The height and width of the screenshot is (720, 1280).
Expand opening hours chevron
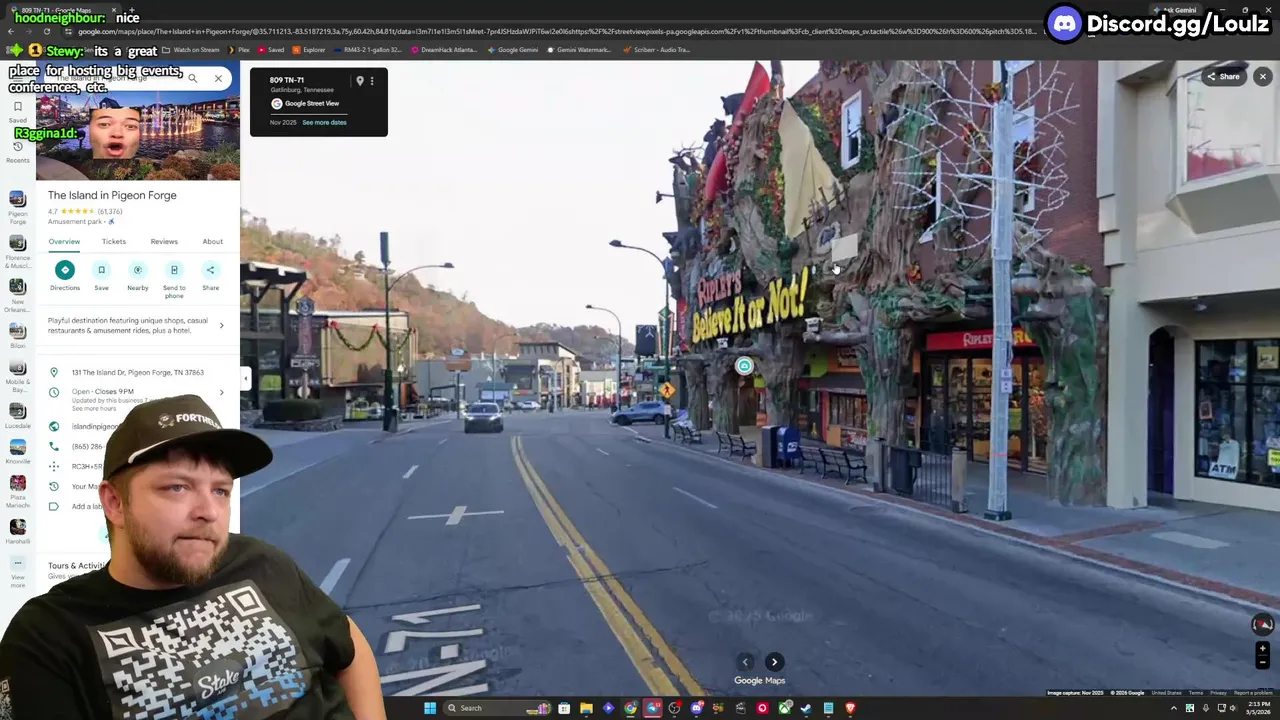click(x=221, y=392)
